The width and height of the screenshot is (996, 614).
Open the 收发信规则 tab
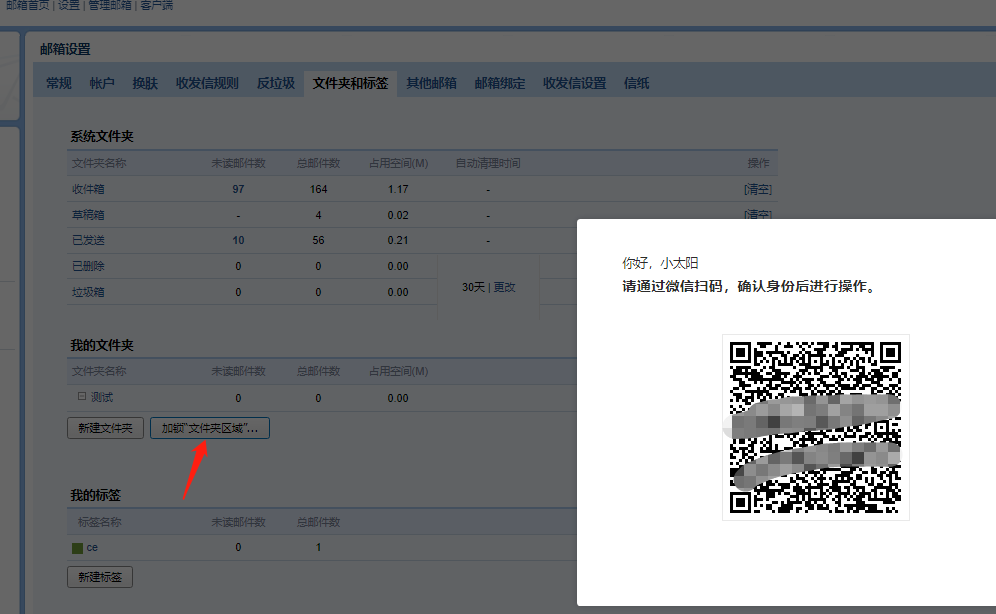coord(207,83)
